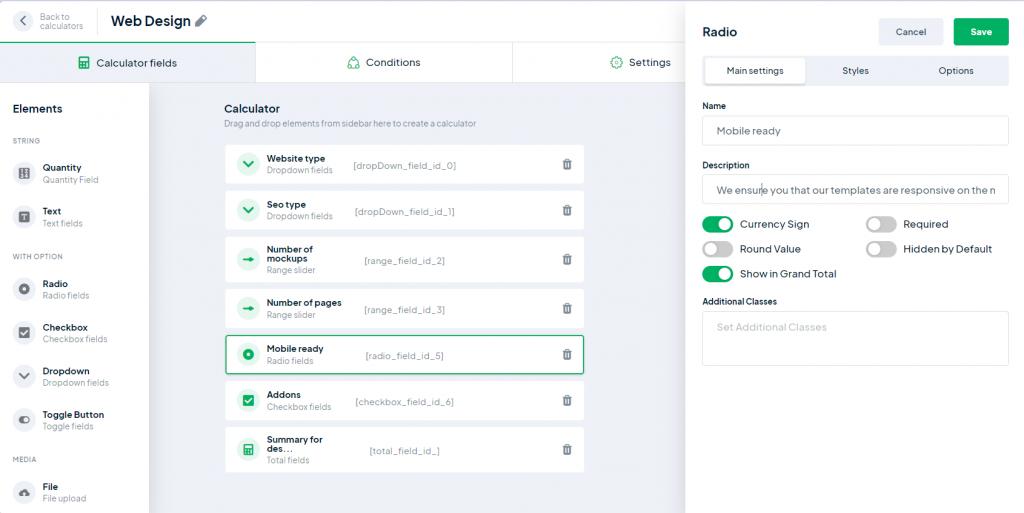Click the Addons checkbox icon
The width and height of the screenshot is (1024, 513).
pos(248,400)
